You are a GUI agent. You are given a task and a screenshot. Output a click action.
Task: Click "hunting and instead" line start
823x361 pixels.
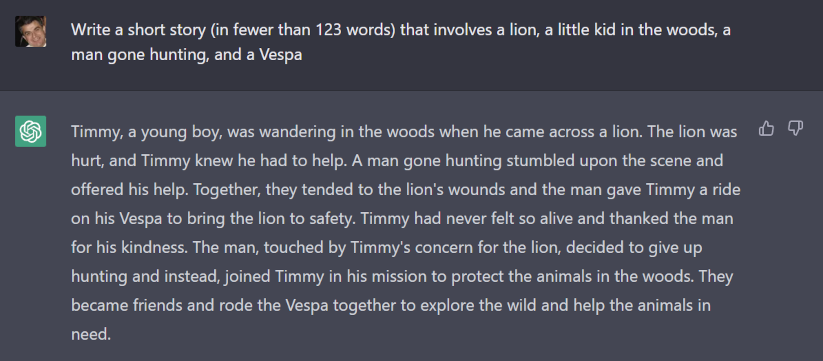(x=144, y=275)
